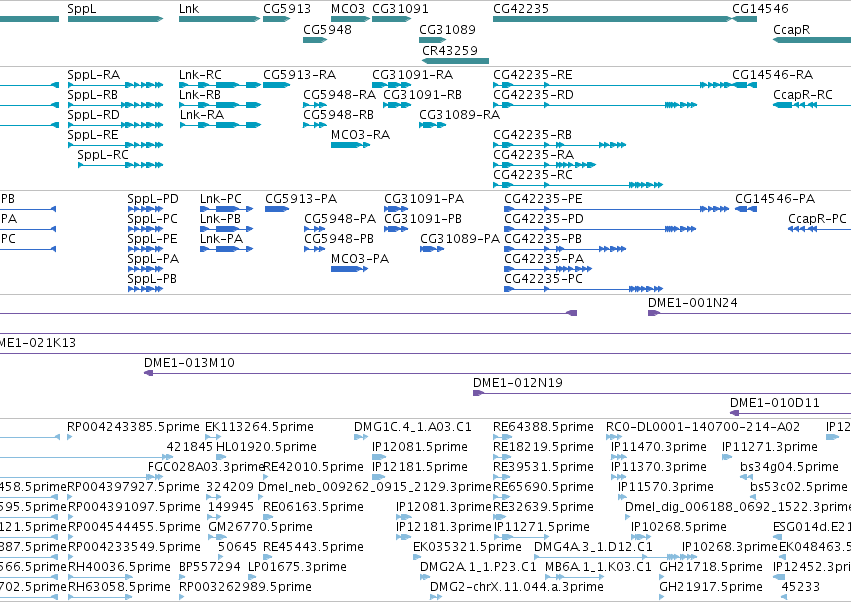Click protein CG31091-PA

pyautogui.click(x=396, y=209)
